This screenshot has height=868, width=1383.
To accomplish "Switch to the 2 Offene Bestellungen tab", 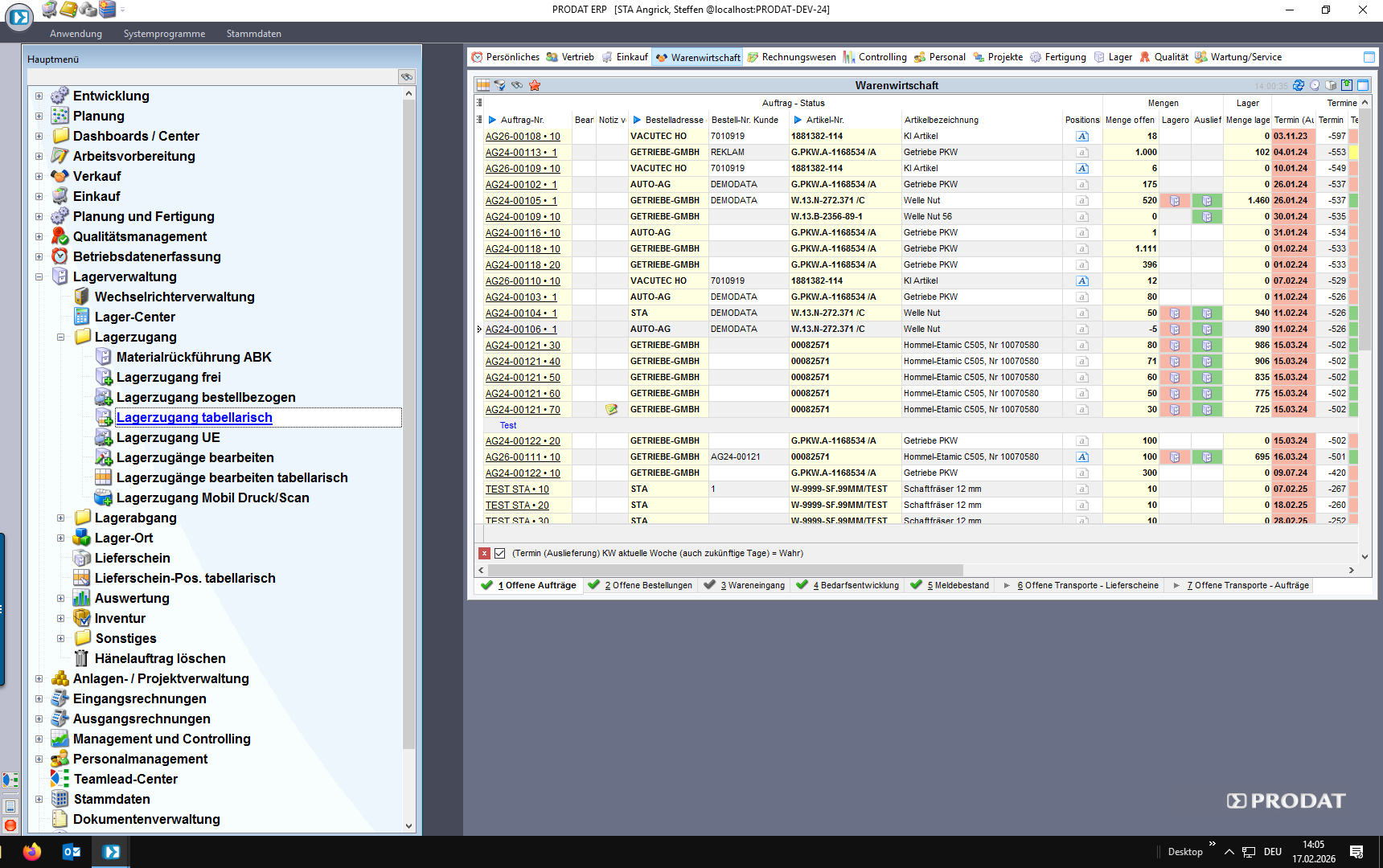I will (x=641, y=586).
